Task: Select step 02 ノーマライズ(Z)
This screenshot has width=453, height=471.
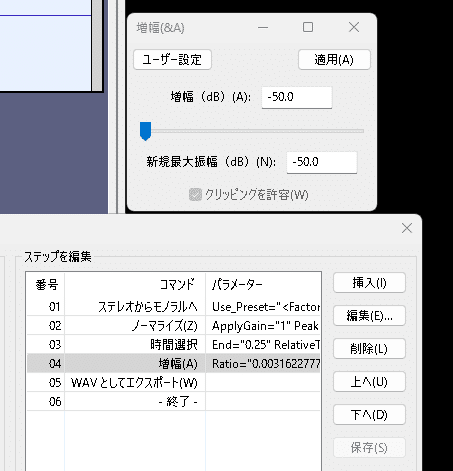Action: pyautogui.click(x=173, y=325)
